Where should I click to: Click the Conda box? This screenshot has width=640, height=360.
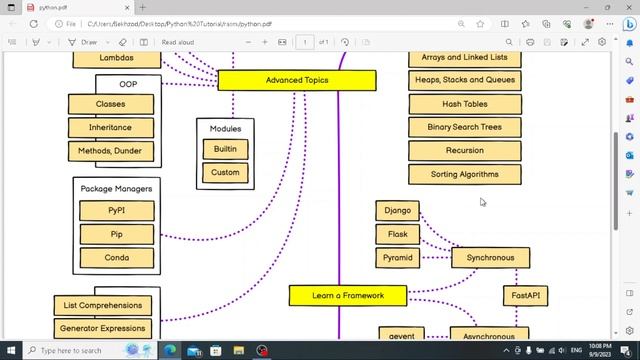click(117, 258)
